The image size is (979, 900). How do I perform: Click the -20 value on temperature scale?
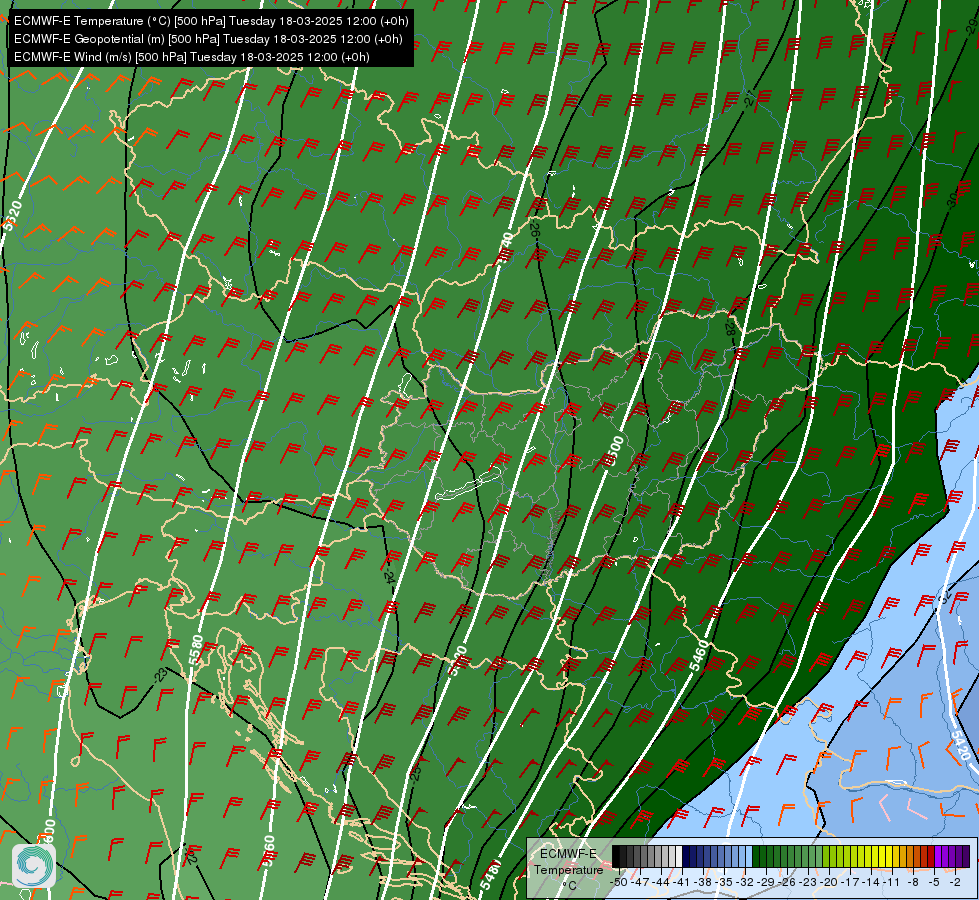tap(830, 882)
